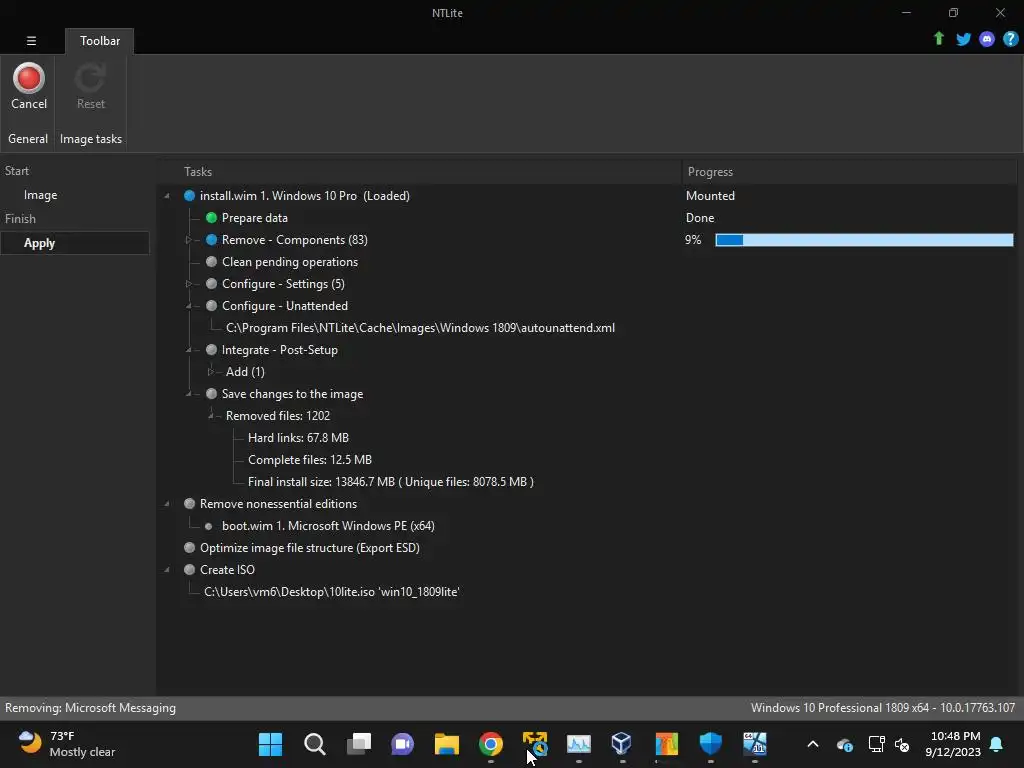Open the clock showing 10:48 PM
Viewport: 1024px width, 768px height.
(953, 744)
